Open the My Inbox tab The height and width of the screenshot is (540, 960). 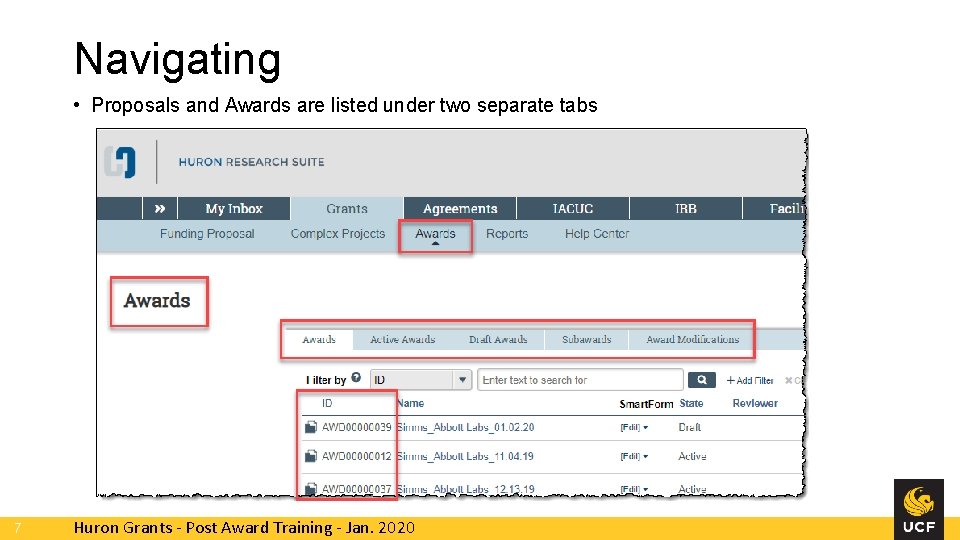coord(234,208)
